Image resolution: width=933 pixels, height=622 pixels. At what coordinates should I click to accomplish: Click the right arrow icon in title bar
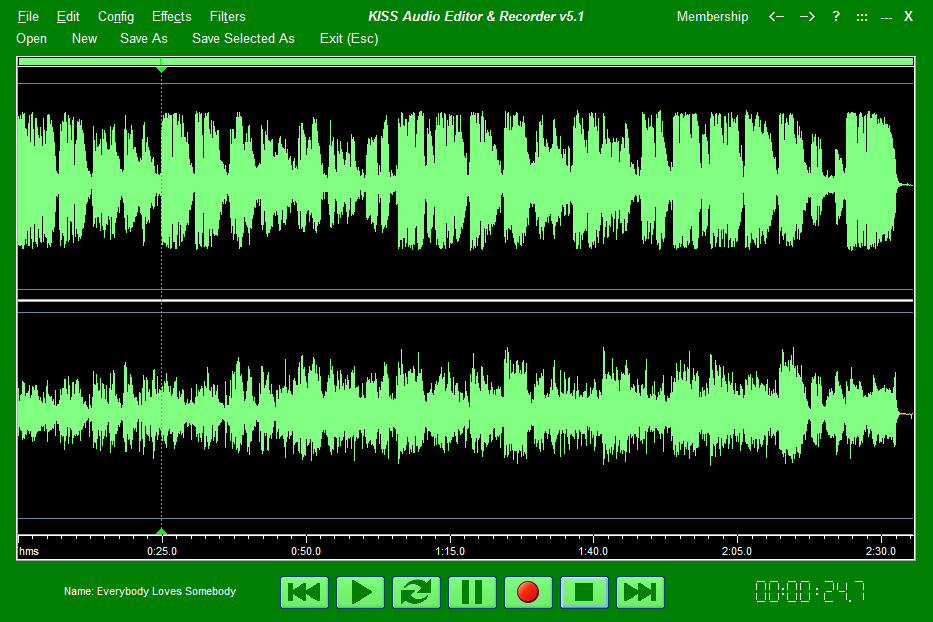point(808,16)
